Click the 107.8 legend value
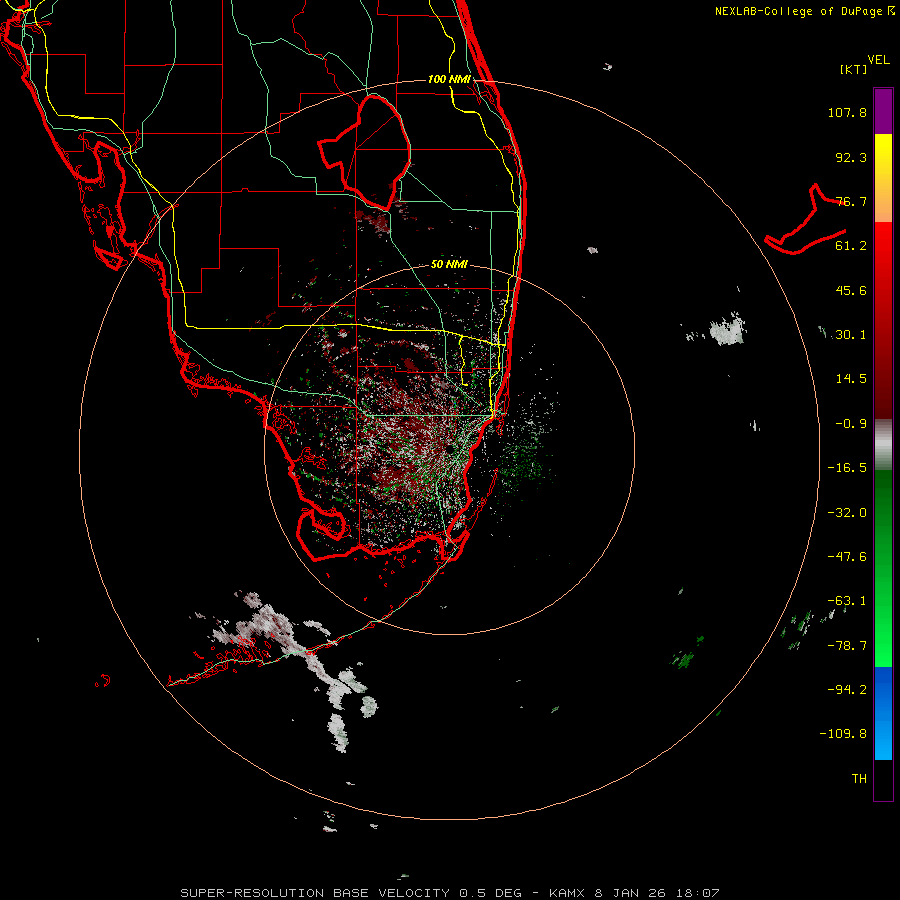Screen dimensions: 900x900 coord(847,112)
